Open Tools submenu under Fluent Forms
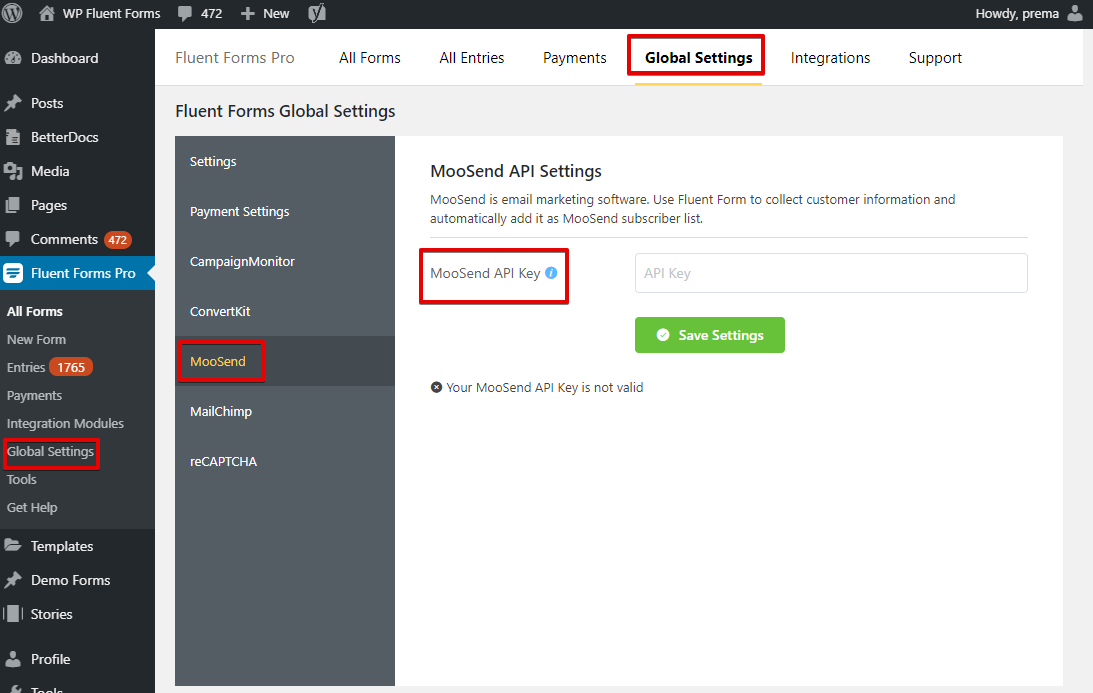Image resolution: width=1093 pixels, height=693 pixels. coord(22,480)
